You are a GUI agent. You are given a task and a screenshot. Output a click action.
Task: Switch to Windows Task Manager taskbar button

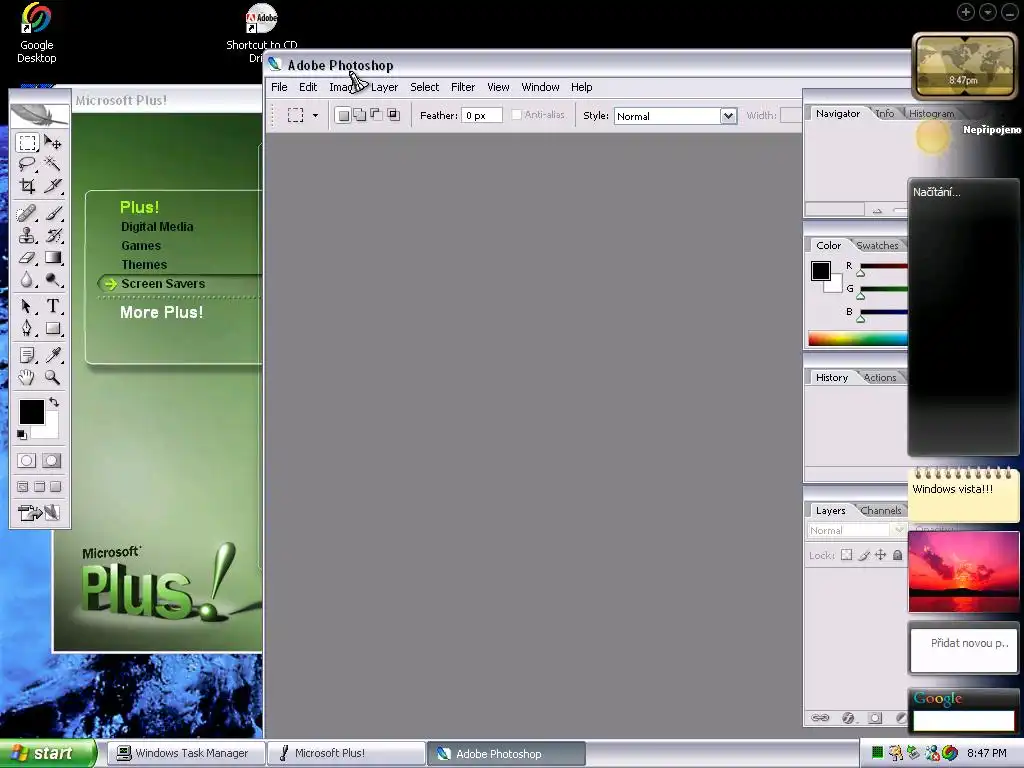pyautogui.click(x=186, y=753)
